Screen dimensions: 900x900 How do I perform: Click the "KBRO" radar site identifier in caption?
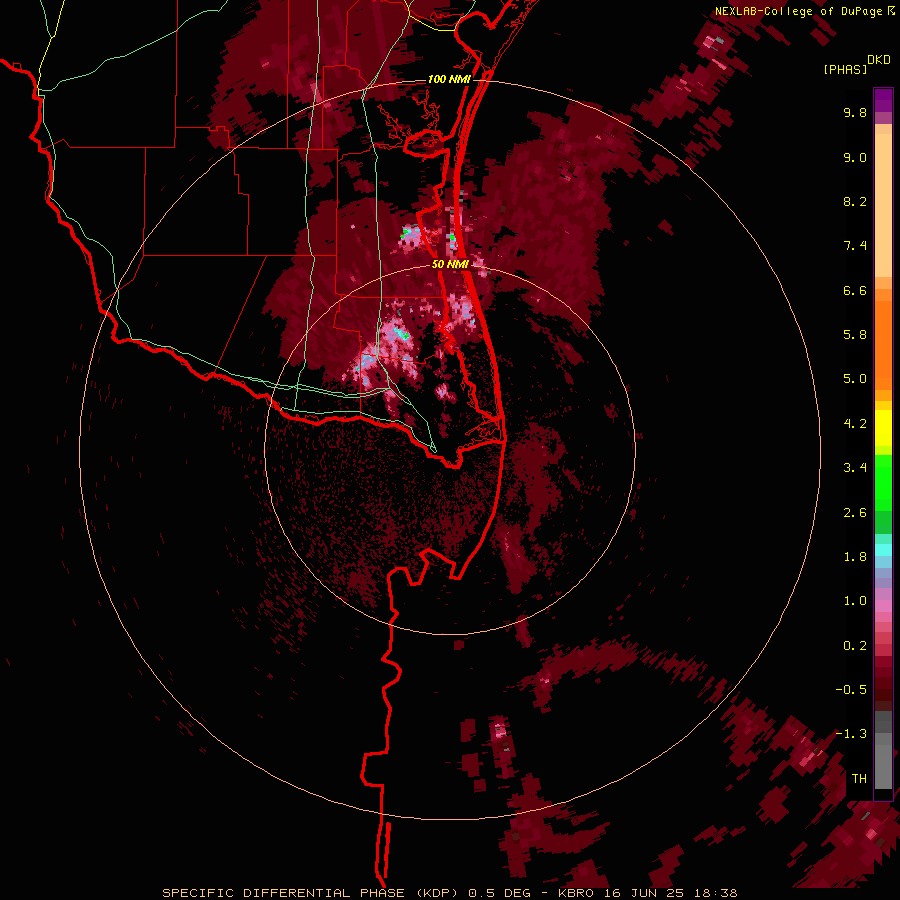point(576,893)
